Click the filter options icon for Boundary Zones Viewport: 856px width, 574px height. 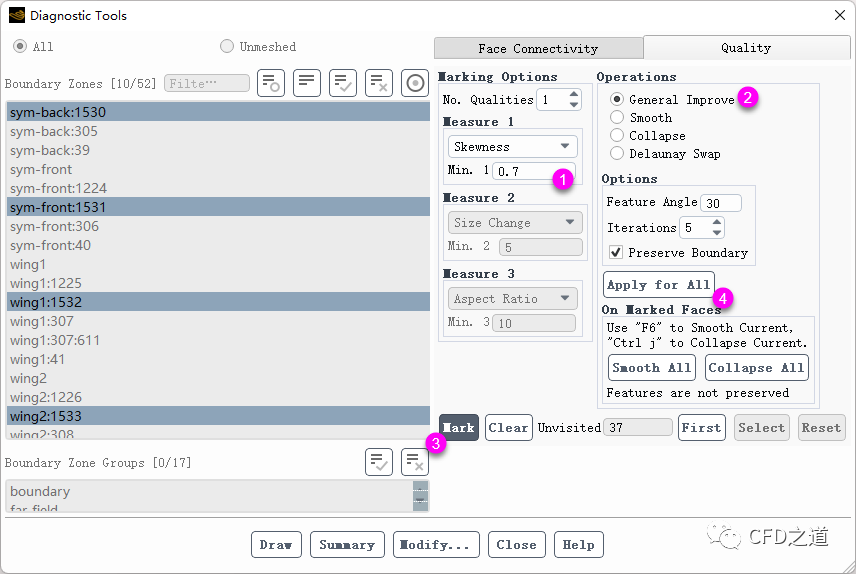click(x=270, y=84)
